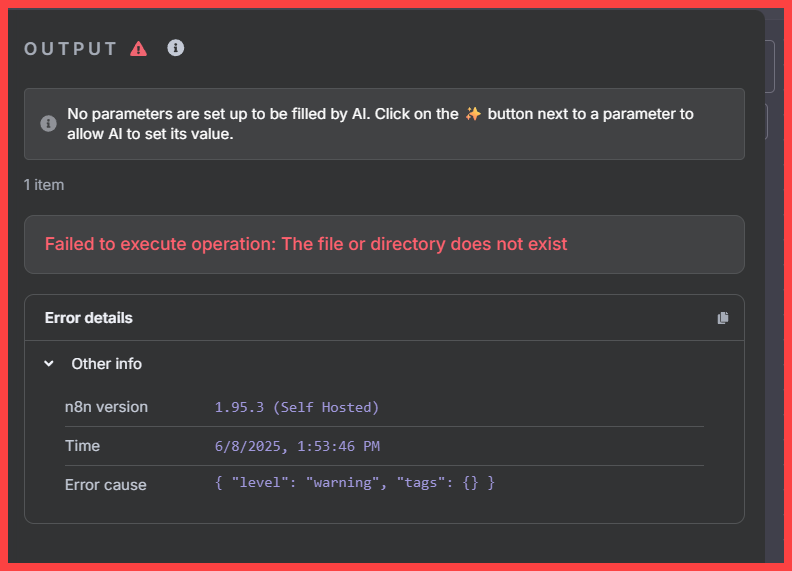
Task: Select the timestamp 6/8/2025, 1:53:46 PM
Action: tap(298, 446)
